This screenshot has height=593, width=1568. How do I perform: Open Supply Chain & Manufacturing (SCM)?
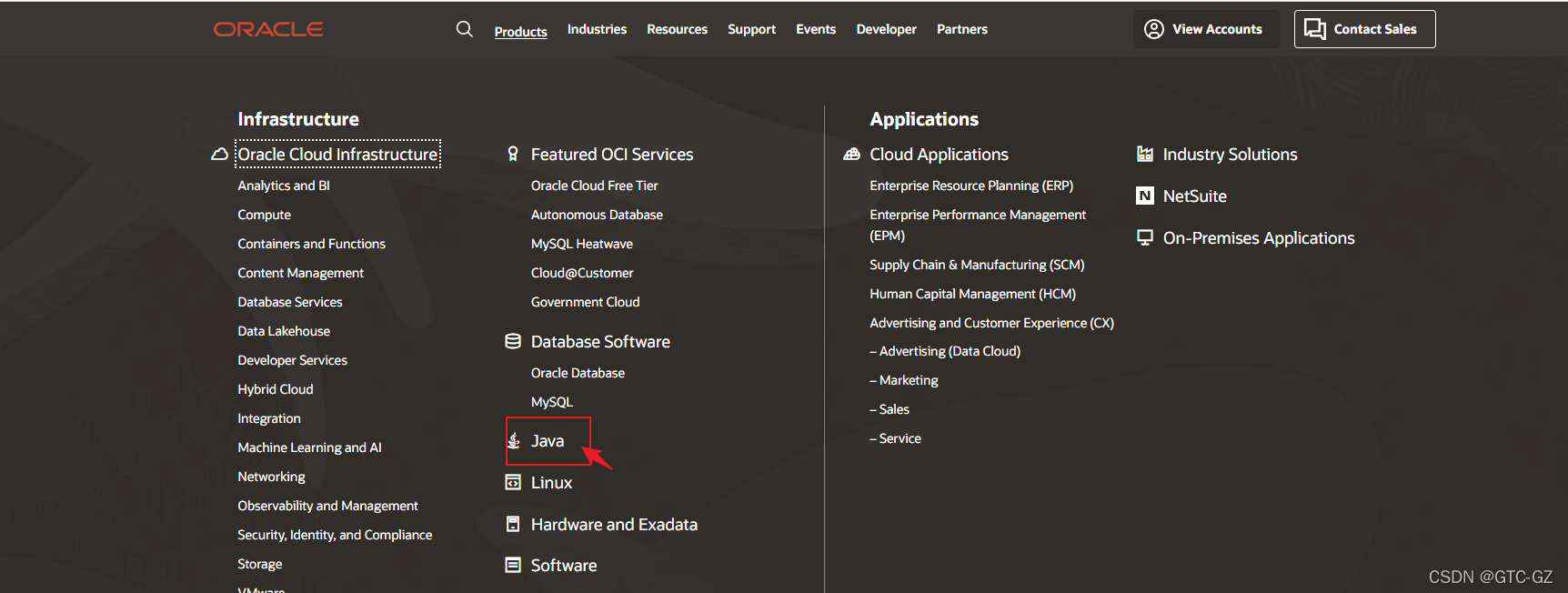(x=977, y=265)
